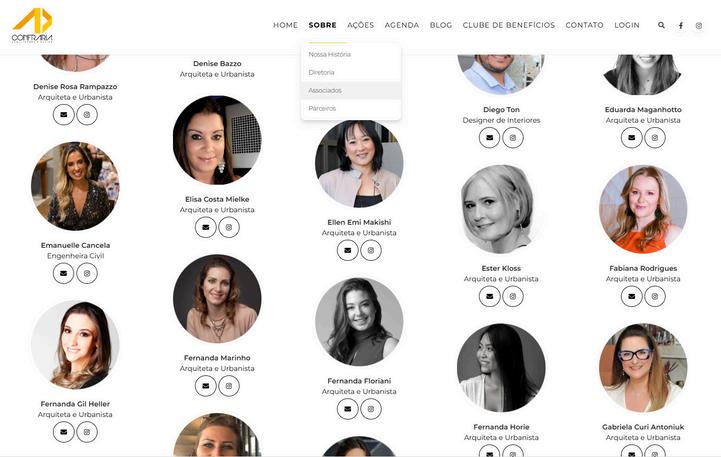Click the email icon under Elisa Costa Mielke
Image resolution: width=721 pixels, height=457 pixels.
(206, 227)
